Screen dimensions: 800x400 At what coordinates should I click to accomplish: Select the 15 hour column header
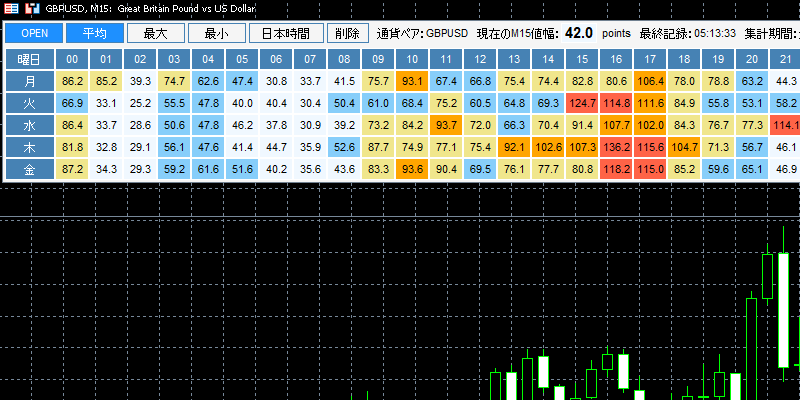pyautogui.click(x=582, y=60)
